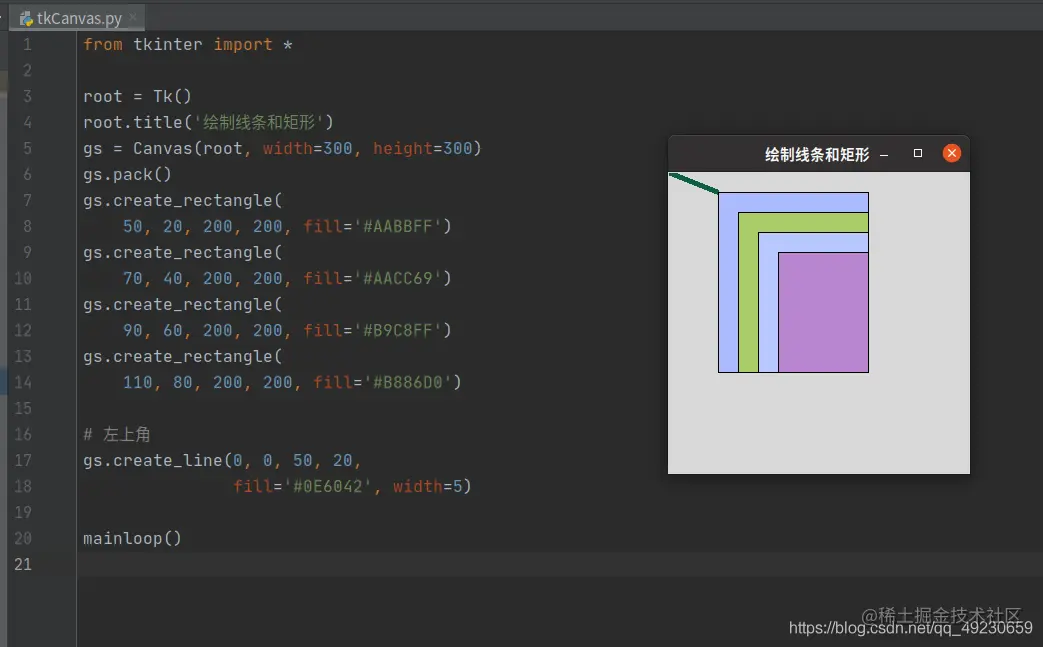Click the fill='#0E6042', width=5) line
The height and width of the screenshot is (647, 1043).
point(352,486)
